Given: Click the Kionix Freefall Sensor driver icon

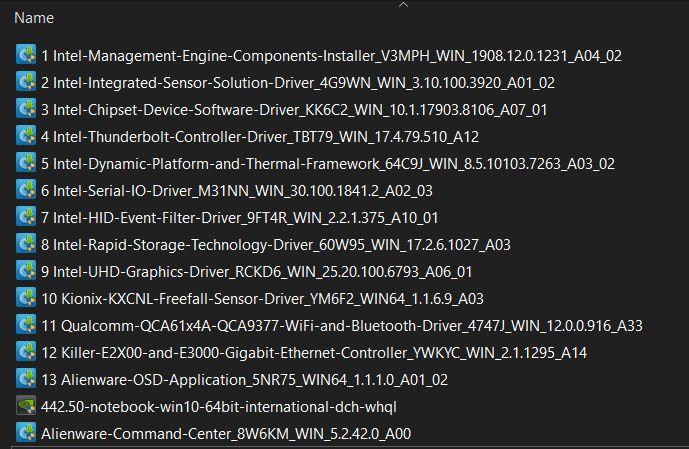Looking at the screenshot, I should pos(26,298).
